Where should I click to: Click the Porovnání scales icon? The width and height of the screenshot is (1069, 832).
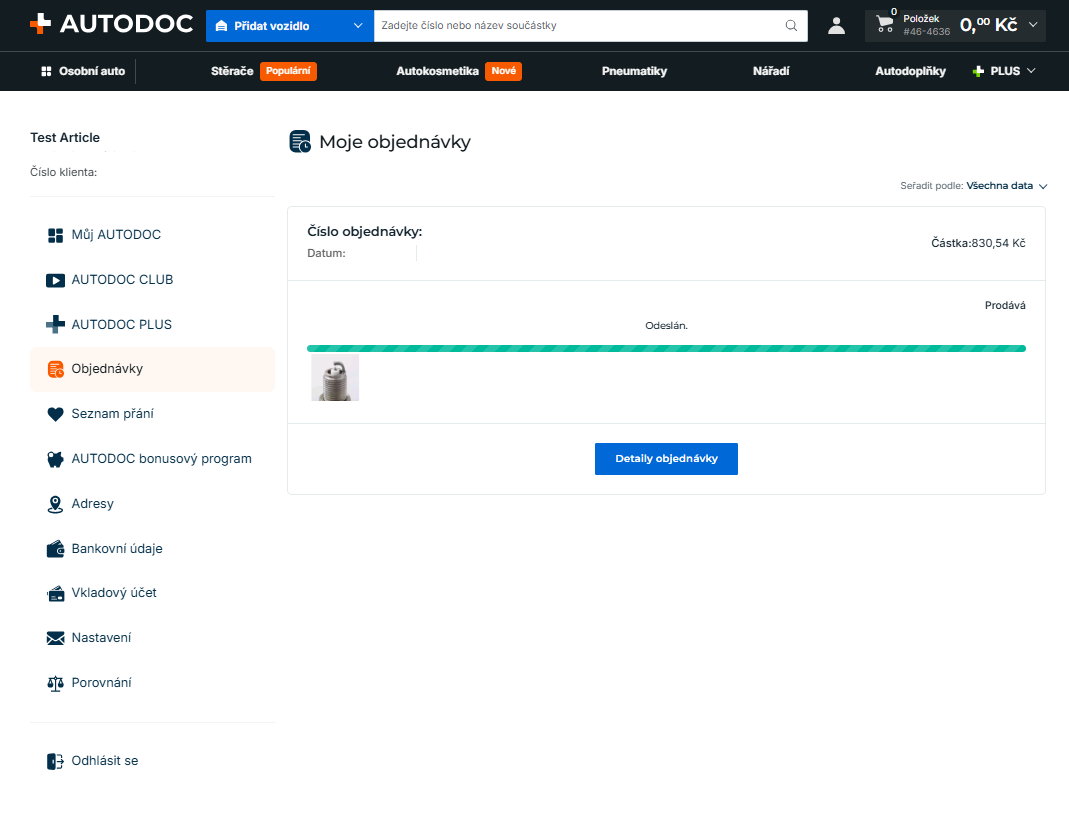pyautogui.click(x=55, y=683)
